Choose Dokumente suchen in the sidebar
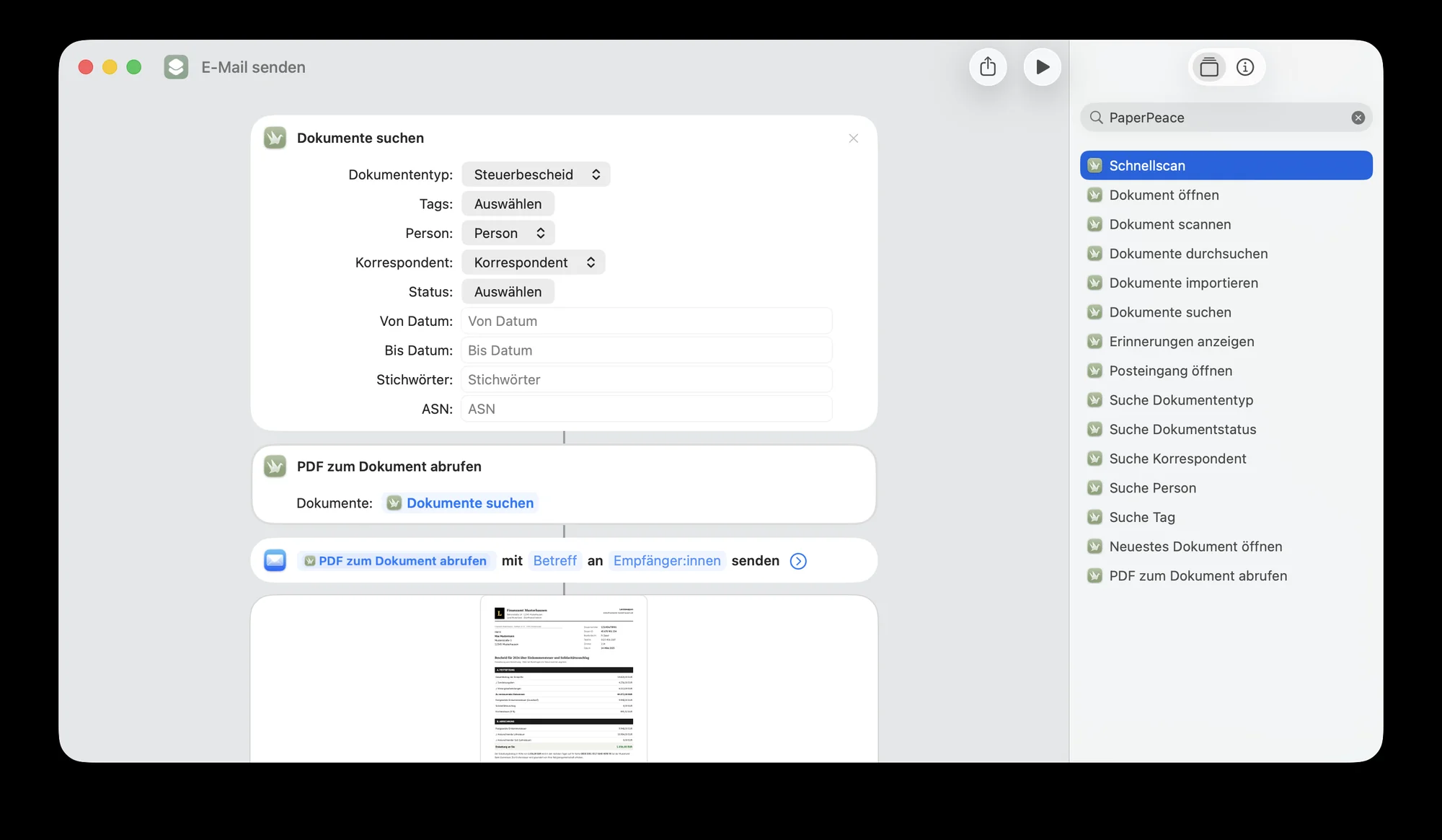 [x=1226, y=312]
